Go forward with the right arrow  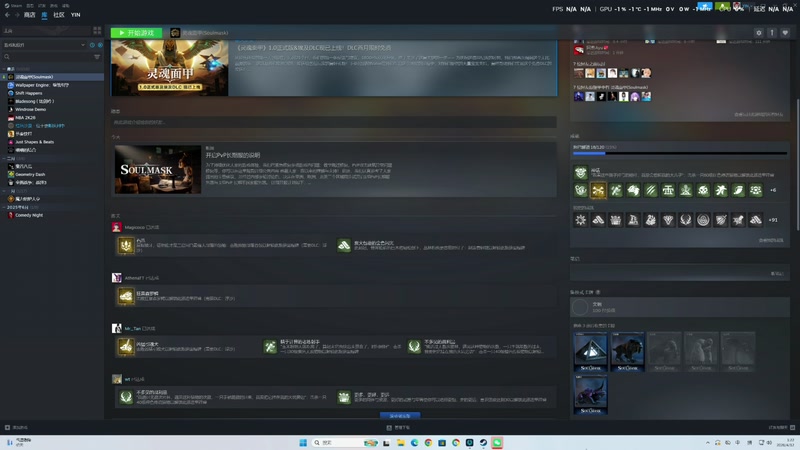click(x=17, y=15)
